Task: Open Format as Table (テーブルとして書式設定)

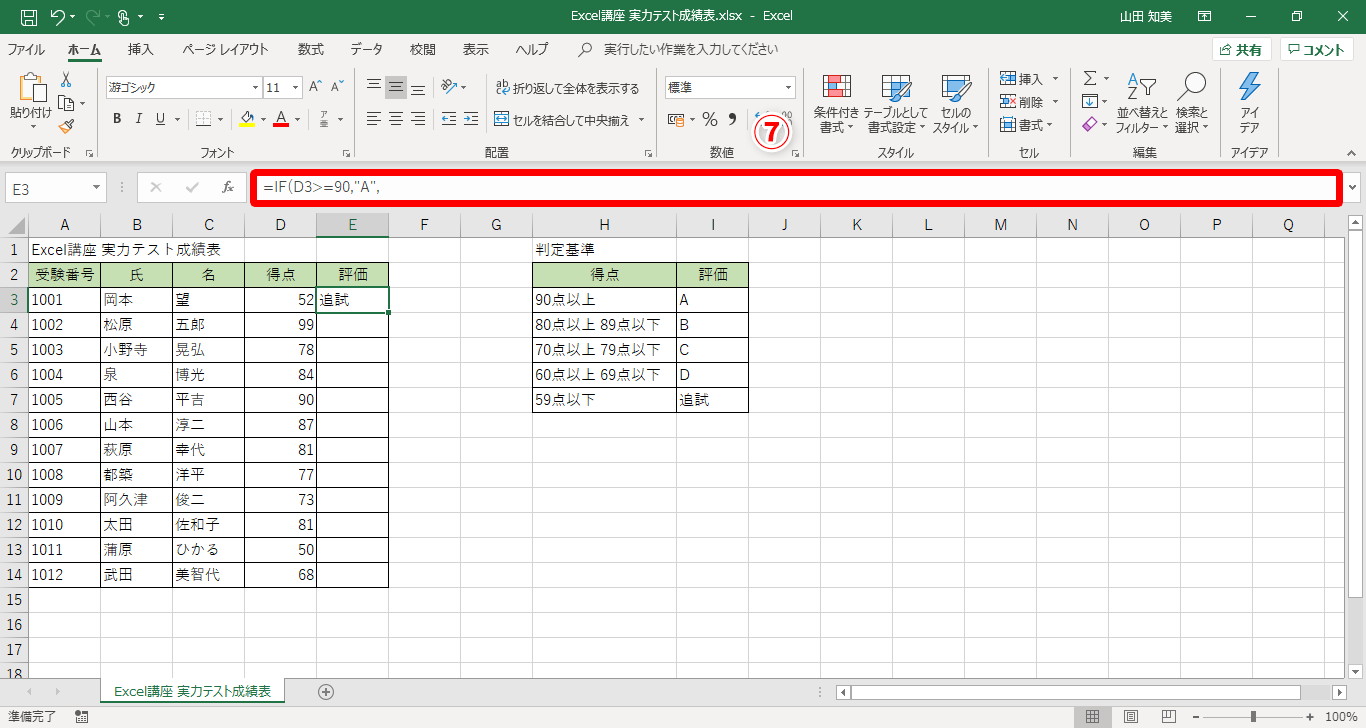Action: 896,105
